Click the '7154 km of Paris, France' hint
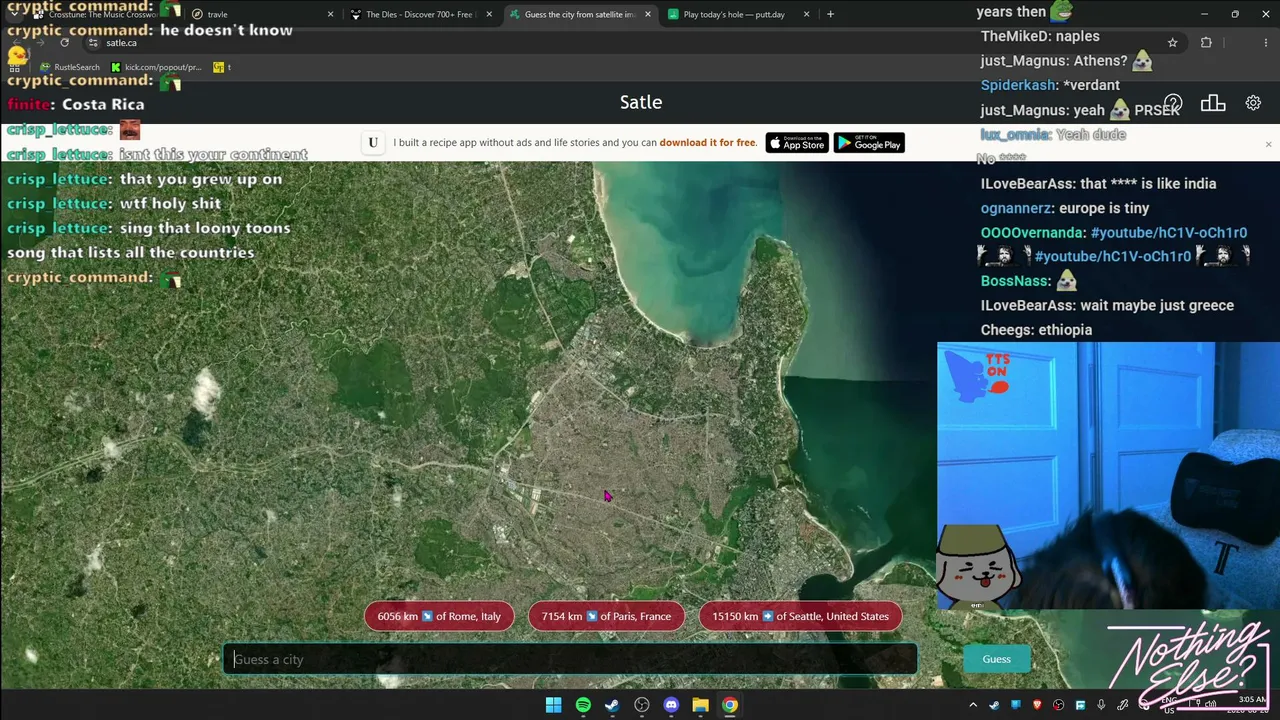The height and width of the screenshot is (720, 1280). [x=606, y=616]
